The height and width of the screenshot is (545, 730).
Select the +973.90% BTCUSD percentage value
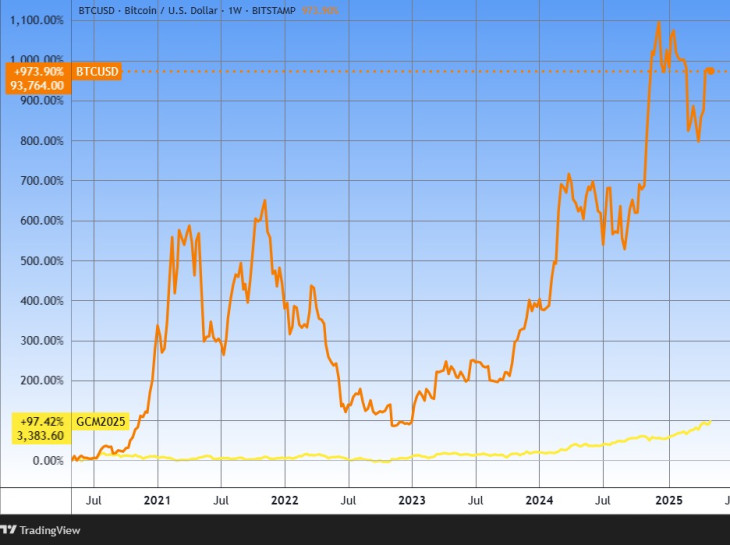tap(39, 72)
